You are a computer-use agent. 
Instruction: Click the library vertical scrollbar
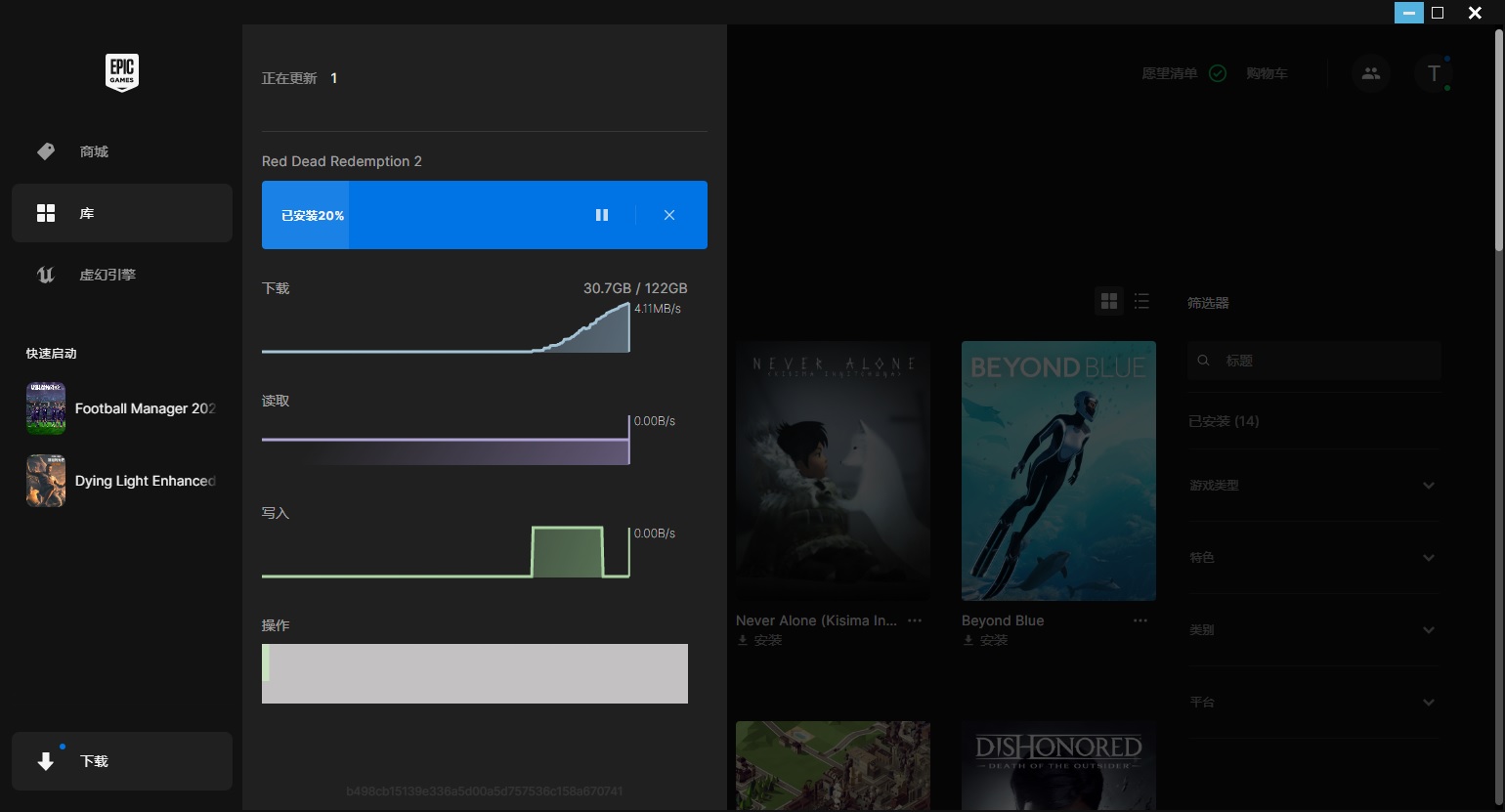pyautogui.click(x=1499, y=140)
